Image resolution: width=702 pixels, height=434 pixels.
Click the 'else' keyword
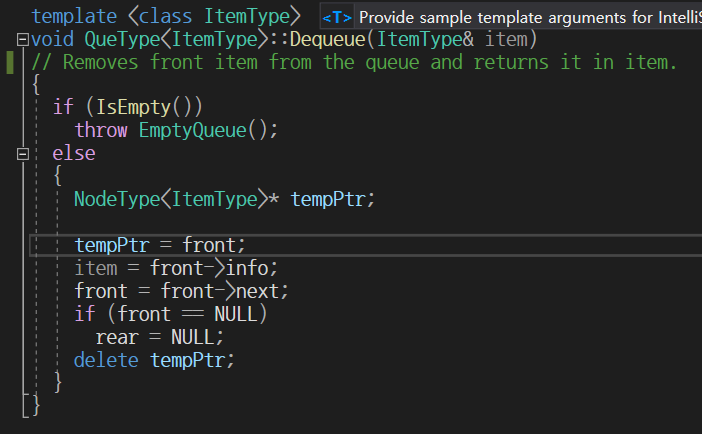tap(74, 154)
